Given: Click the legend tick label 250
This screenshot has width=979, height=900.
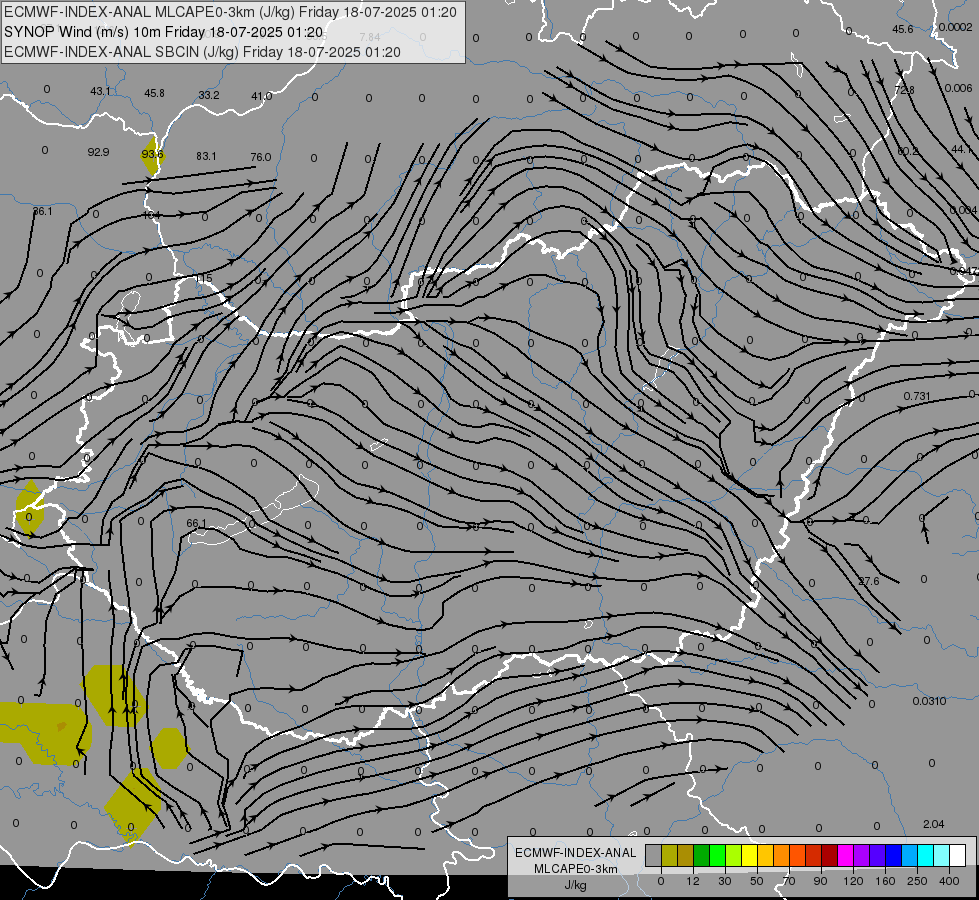Looking at the screenshot, I should [917, 881].
